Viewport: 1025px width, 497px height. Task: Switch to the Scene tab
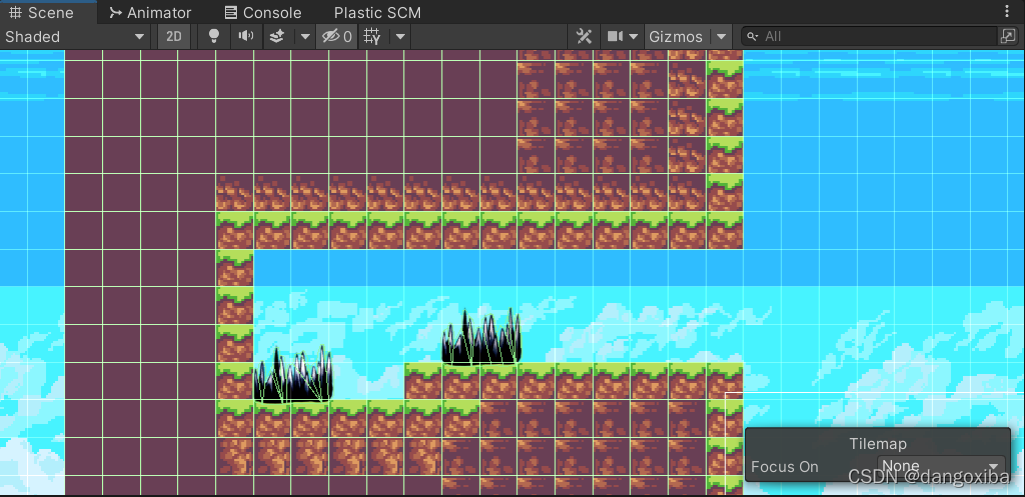[42, 12]
